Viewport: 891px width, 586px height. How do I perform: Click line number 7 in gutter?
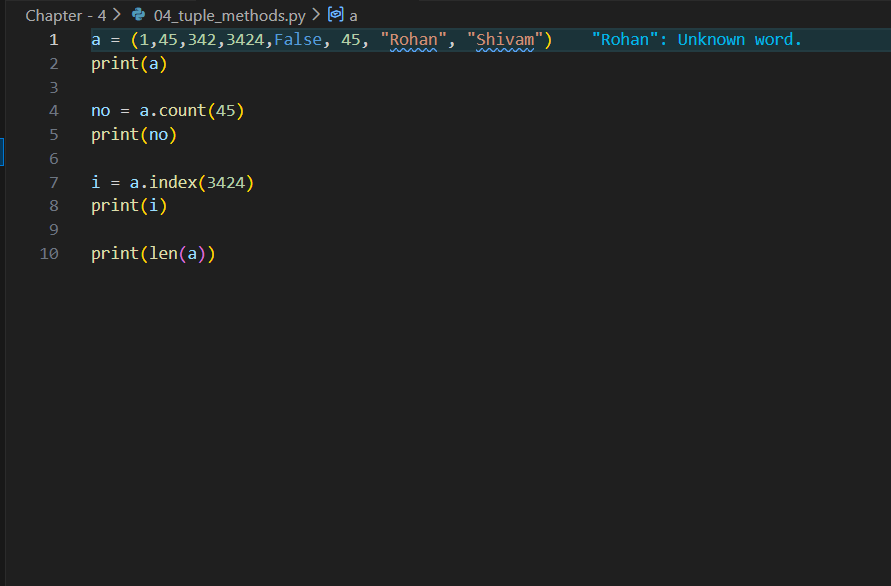click(54, 182)
